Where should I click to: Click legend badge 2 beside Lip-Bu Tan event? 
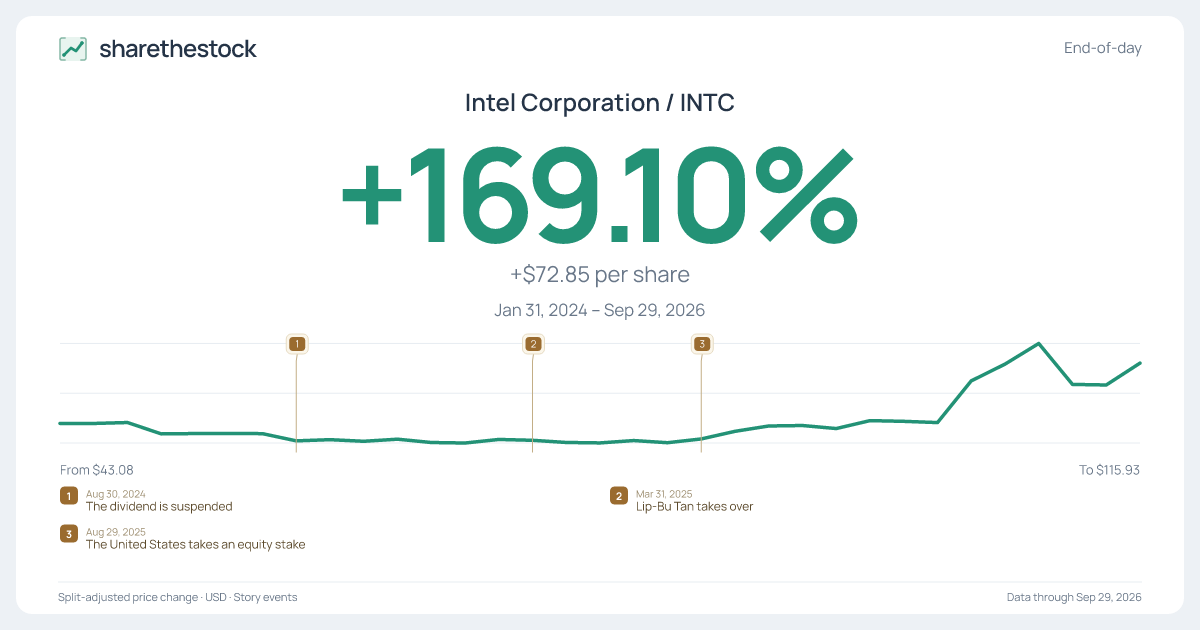(x=619, y=496)
